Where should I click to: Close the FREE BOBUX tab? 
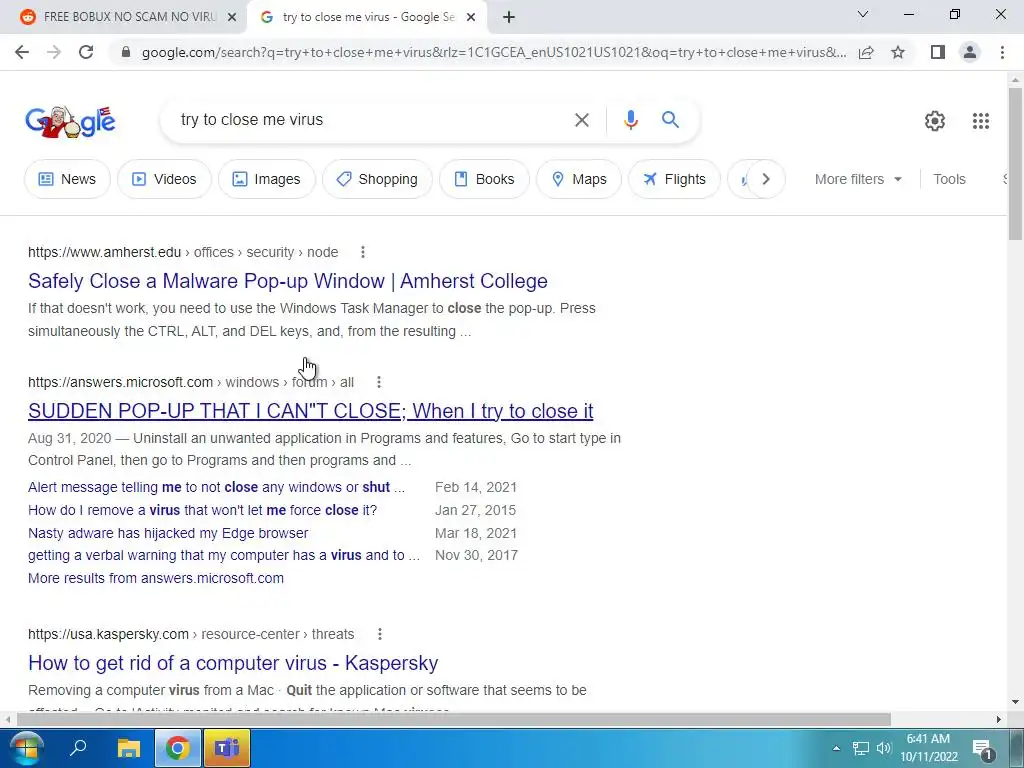click(x=231, y=18)
